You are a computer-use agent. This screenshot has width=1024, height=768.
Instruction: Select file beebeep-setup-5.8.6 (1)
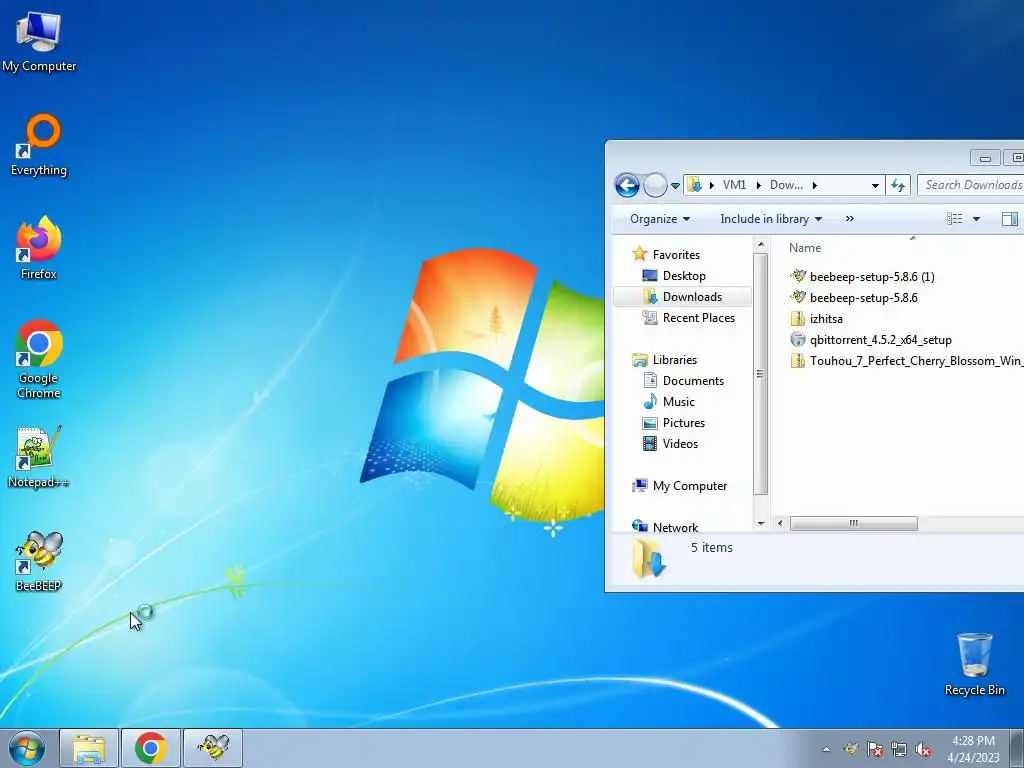[x=871, y=276]
